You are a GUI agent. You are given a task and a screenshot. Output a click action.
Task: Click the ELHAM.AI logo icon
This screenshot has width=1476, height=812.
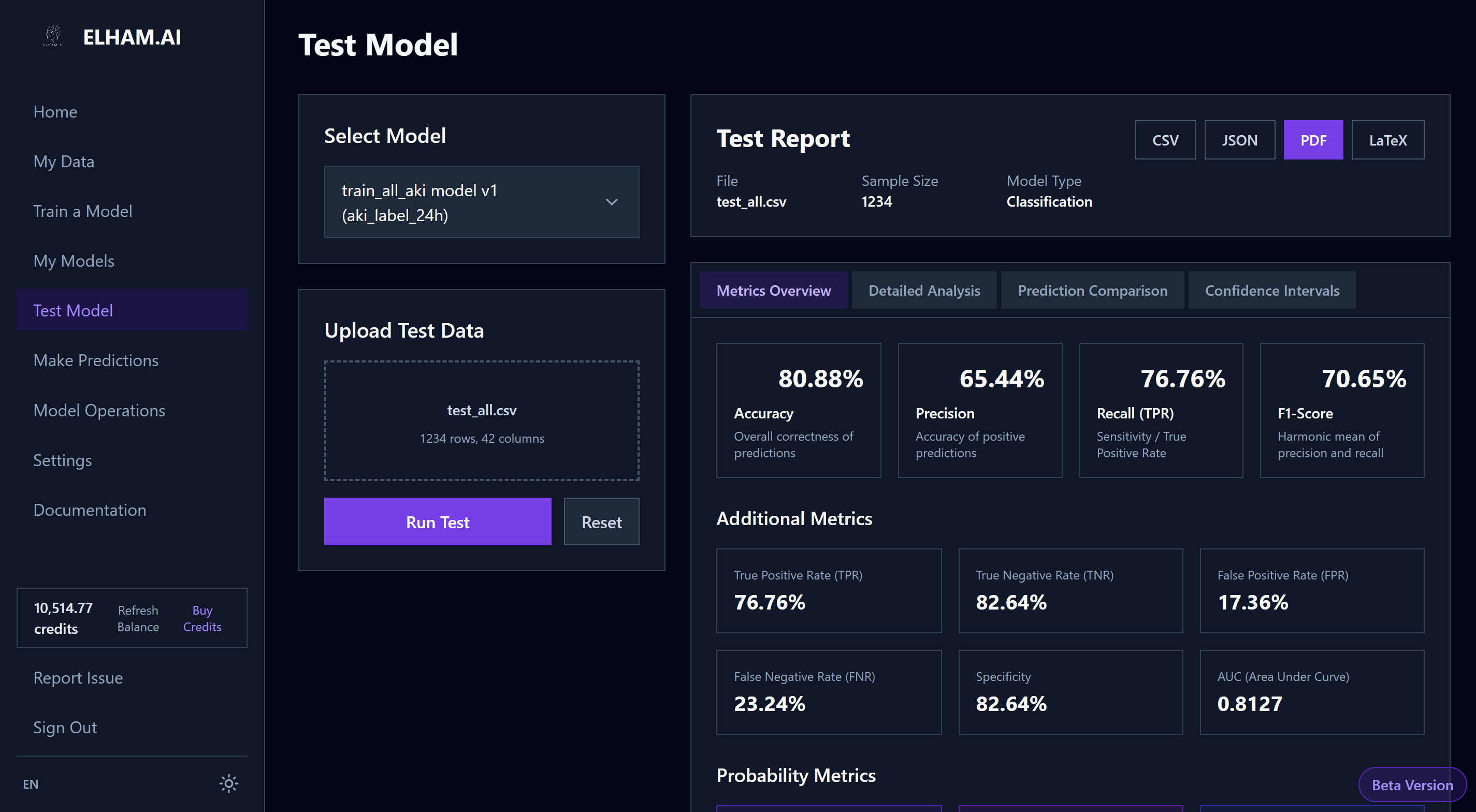click(53, 36)
